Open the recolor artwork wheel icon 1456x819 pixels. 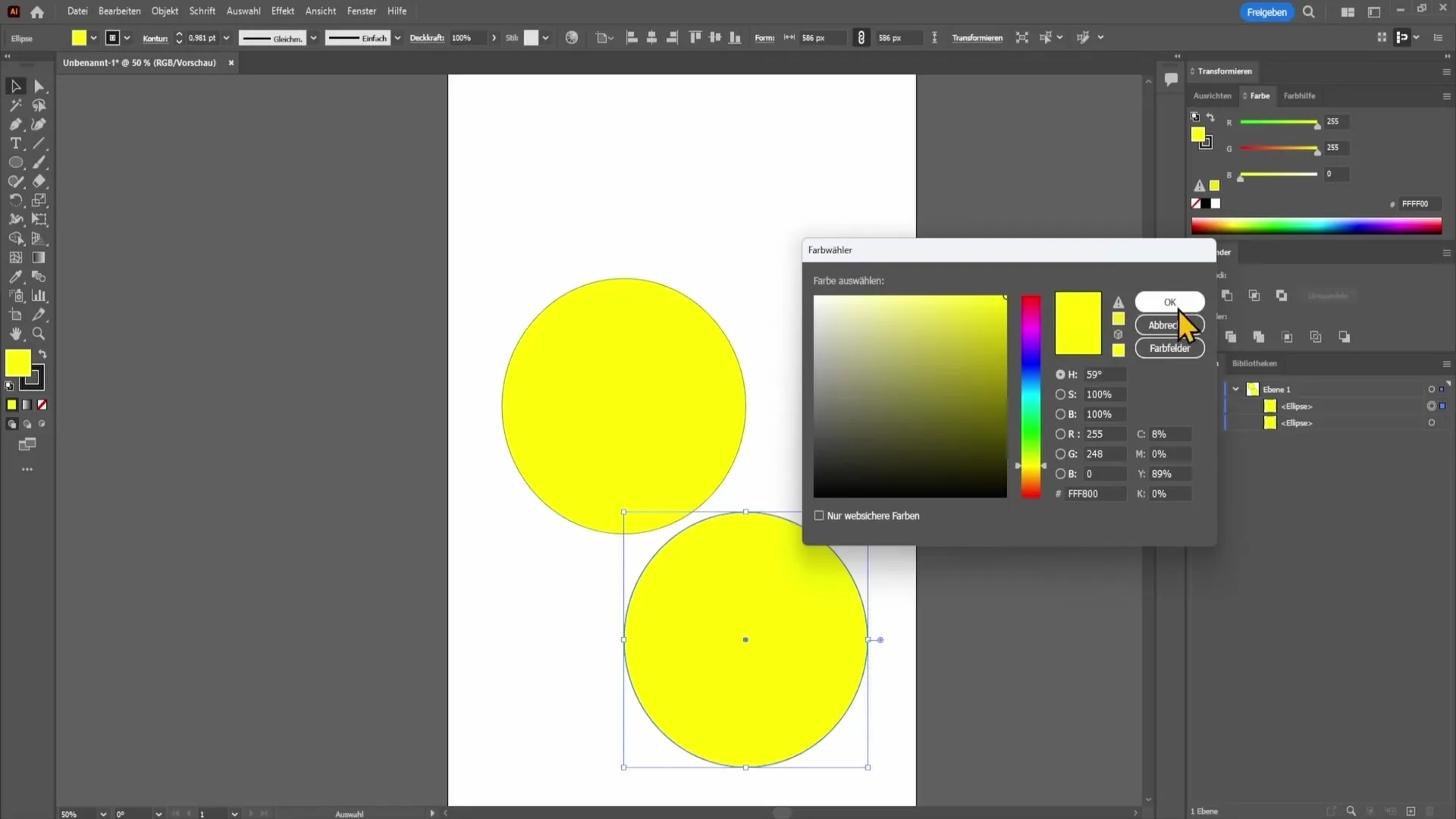[x=572, y=38]
